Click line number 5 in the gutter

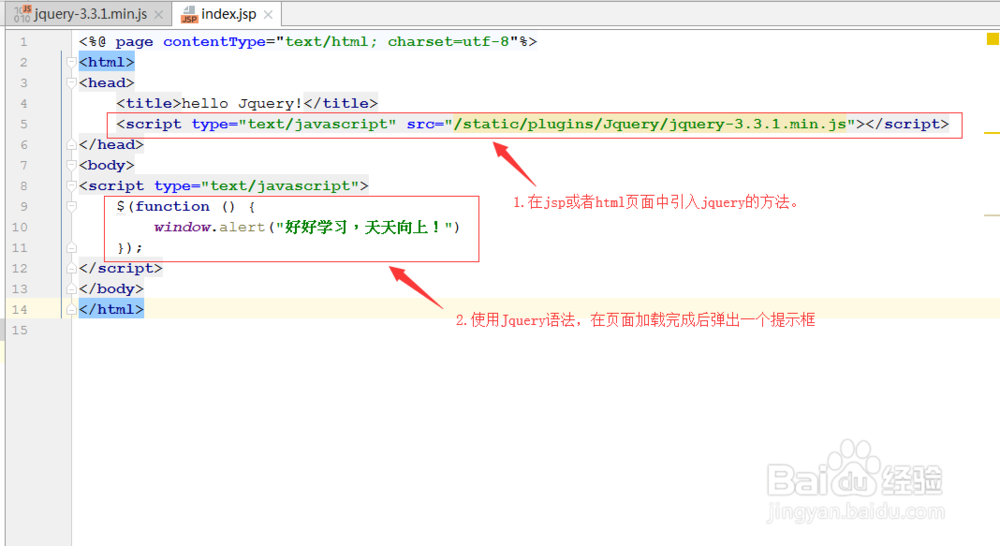(x=24, y=124)
